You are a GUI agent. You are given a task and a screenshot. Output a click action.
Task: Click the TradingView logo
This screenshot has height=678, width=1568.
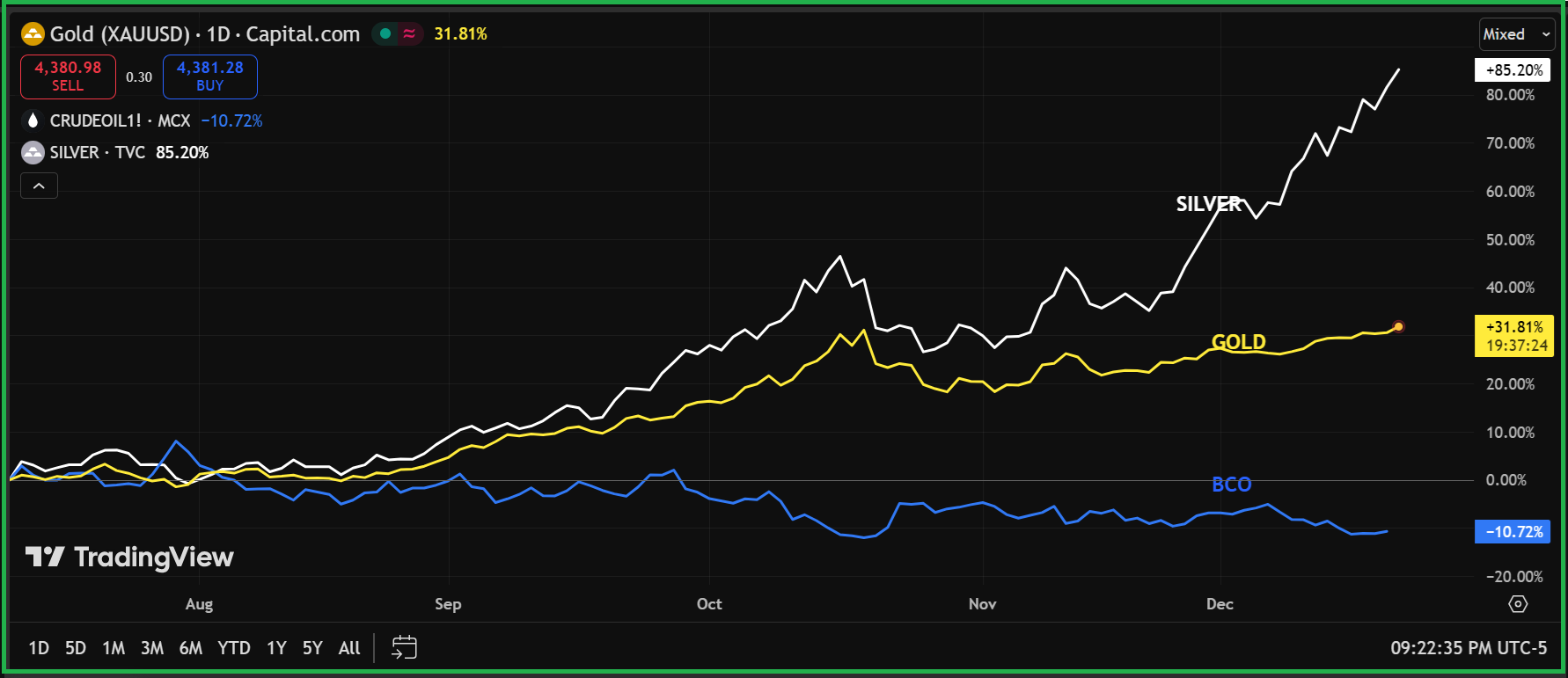(129, 557)
